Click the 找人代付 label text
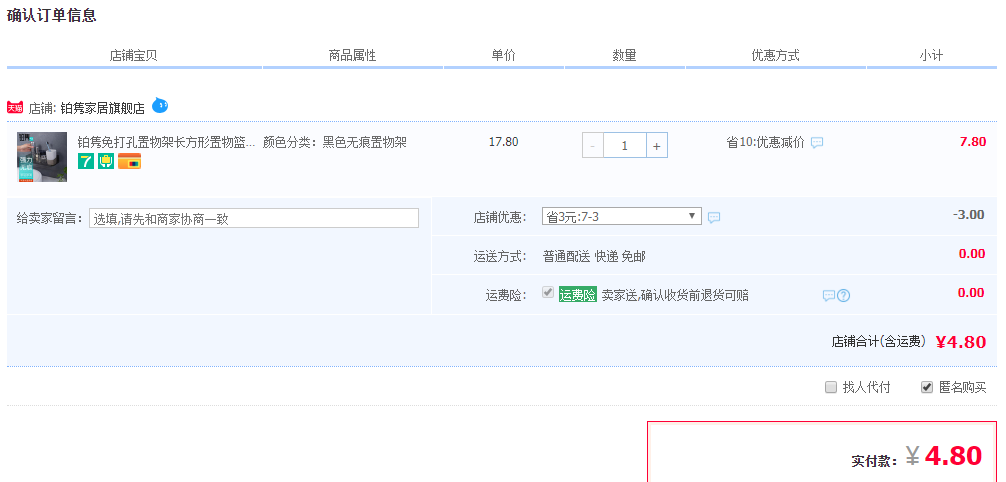Image resolution: width=1006 pixels, height=482 pixels. point(866,387)
